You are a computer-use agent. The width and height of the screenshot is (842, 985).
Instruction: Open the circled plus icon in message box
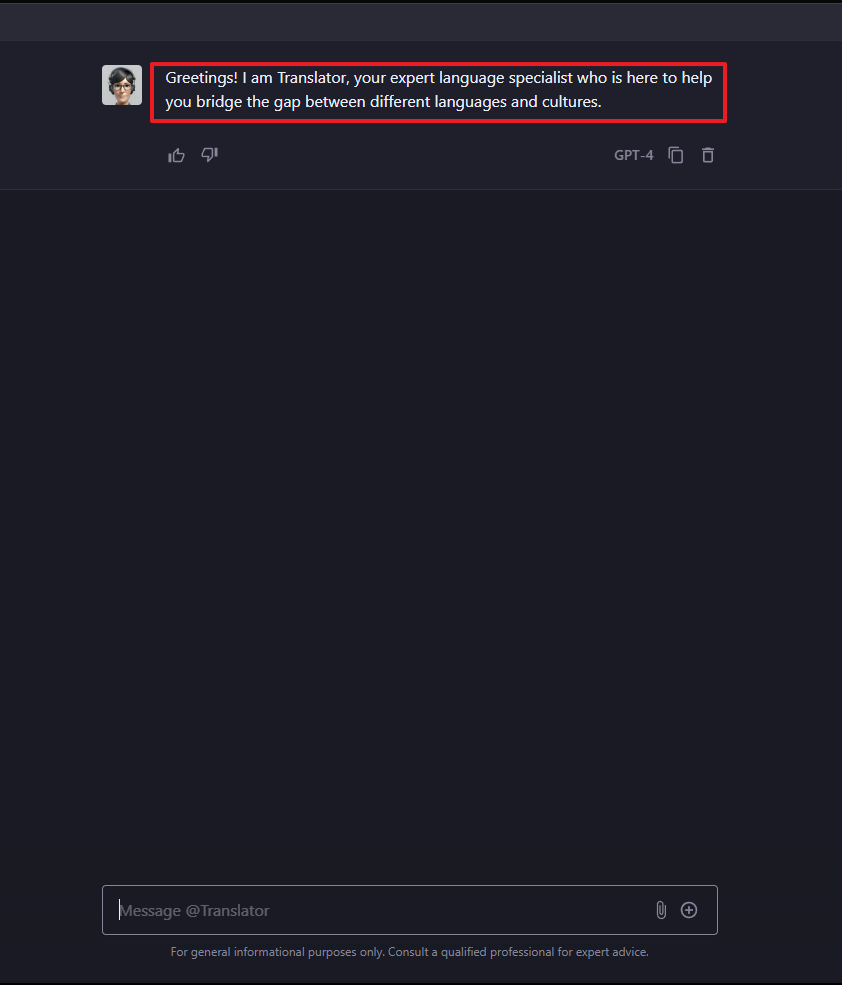689,910
